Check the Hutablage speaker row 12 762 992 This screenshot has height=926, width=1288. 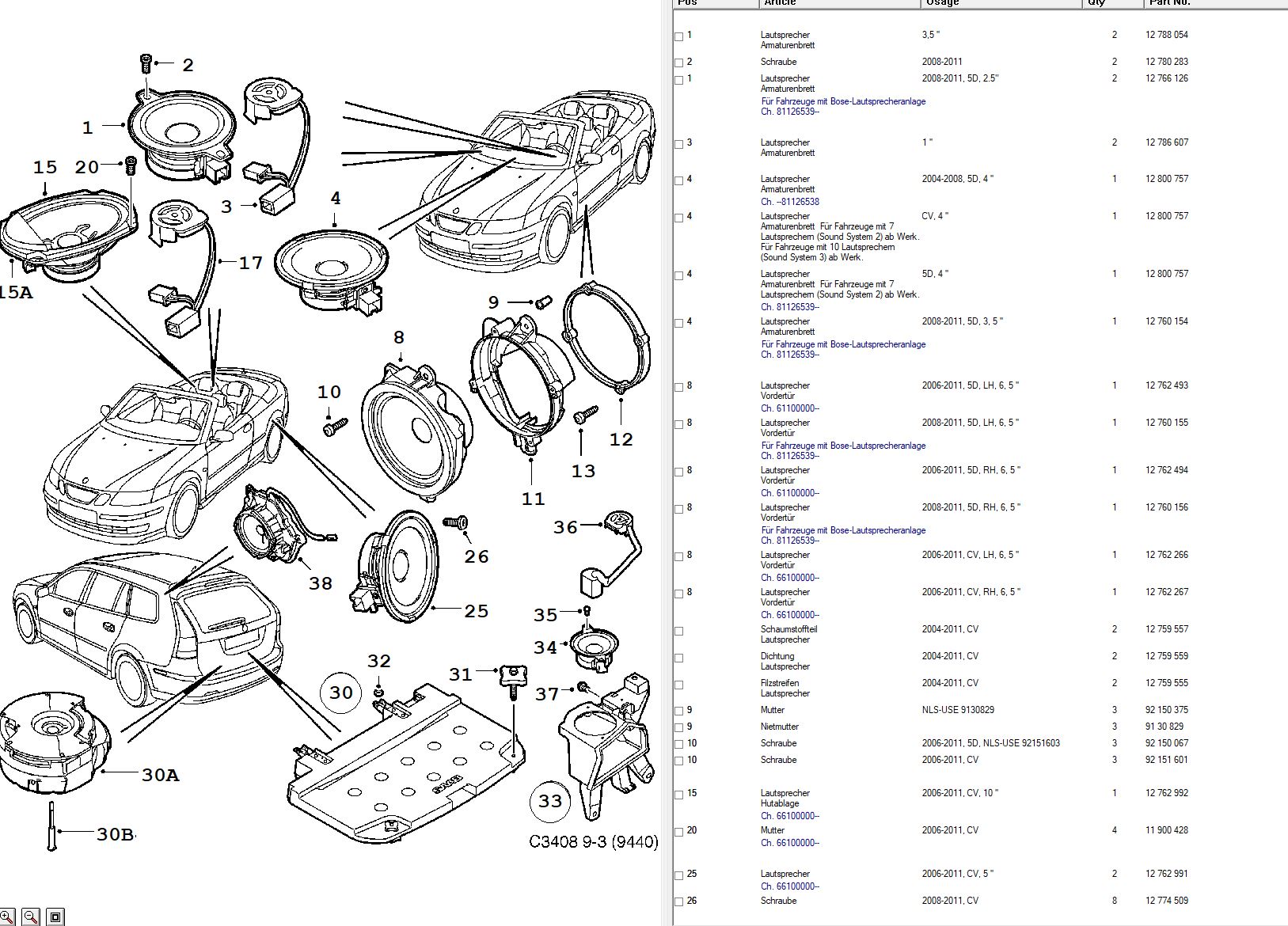pyautogui.click(x=678, y=795)
